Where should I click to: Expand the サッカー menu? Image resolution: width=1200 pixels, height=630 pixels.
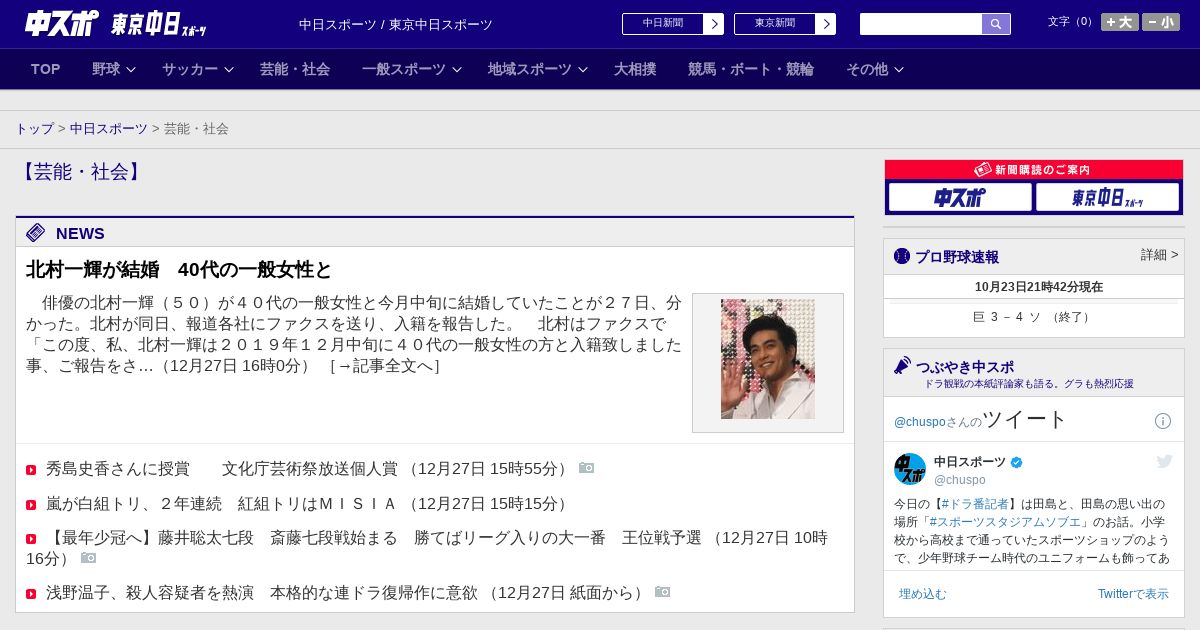(x=197, y=69)
